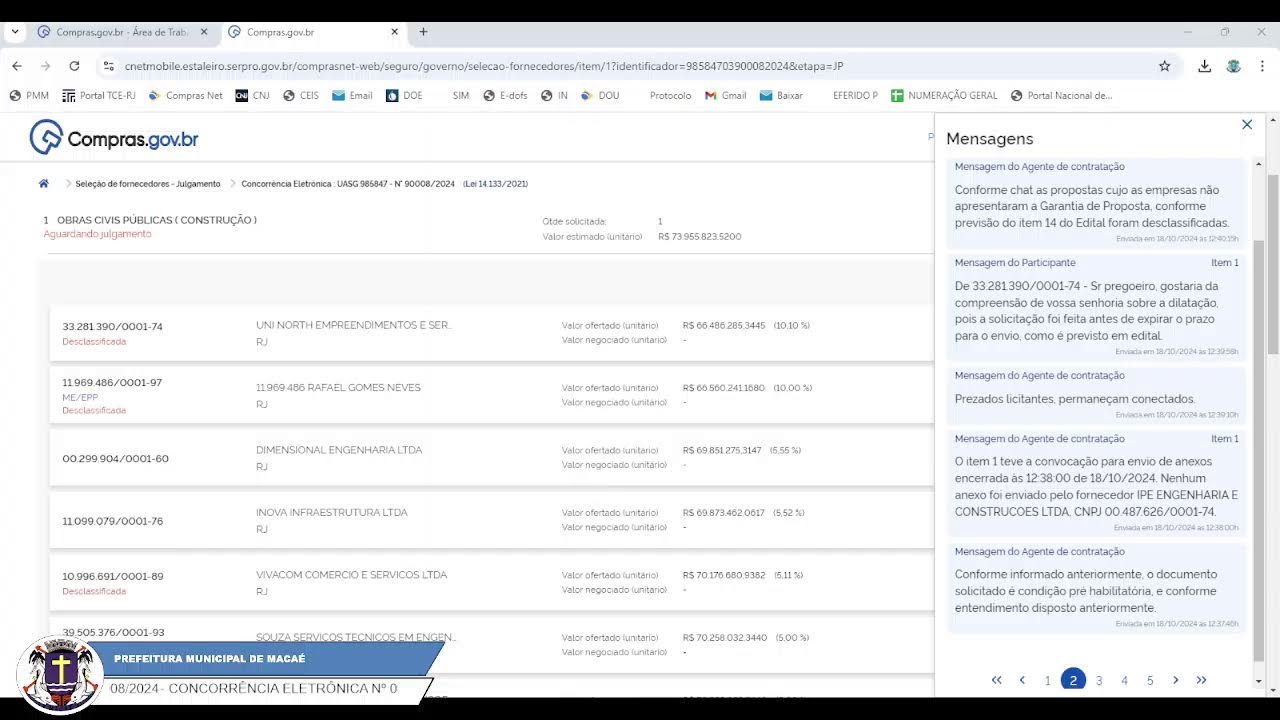This screenshot has width=1280, height=720.
Task: Select UNI NORTH EMPREENDIMENTOS supplier row
Action: 492,334
